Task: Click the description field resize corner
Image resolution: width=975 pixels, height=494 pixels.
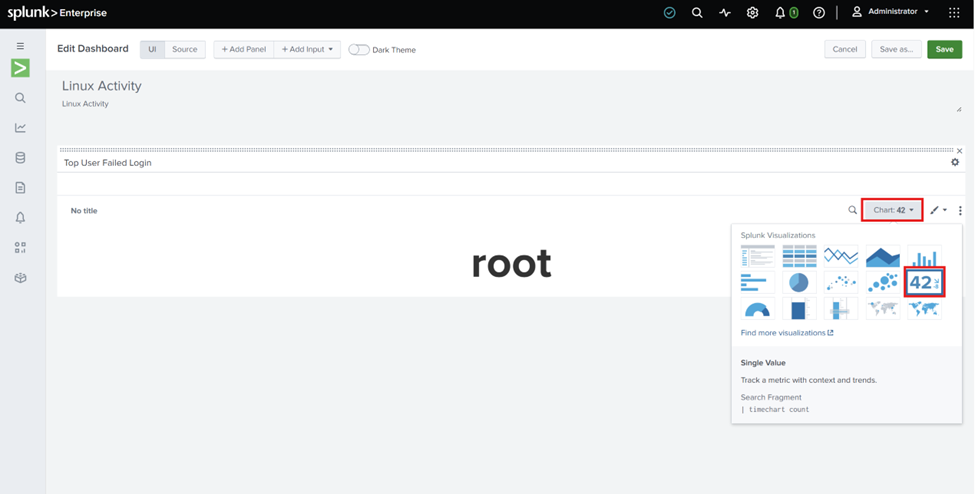Action: tap(959, 110)
